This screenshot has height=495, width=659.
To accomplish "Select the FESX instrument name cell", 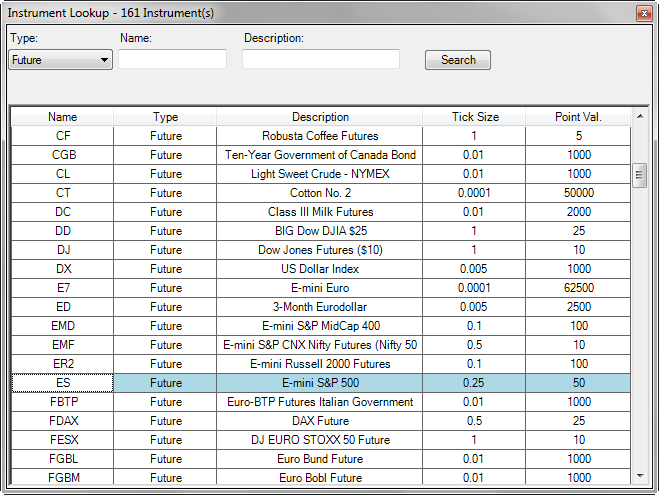I will (63, 440).
